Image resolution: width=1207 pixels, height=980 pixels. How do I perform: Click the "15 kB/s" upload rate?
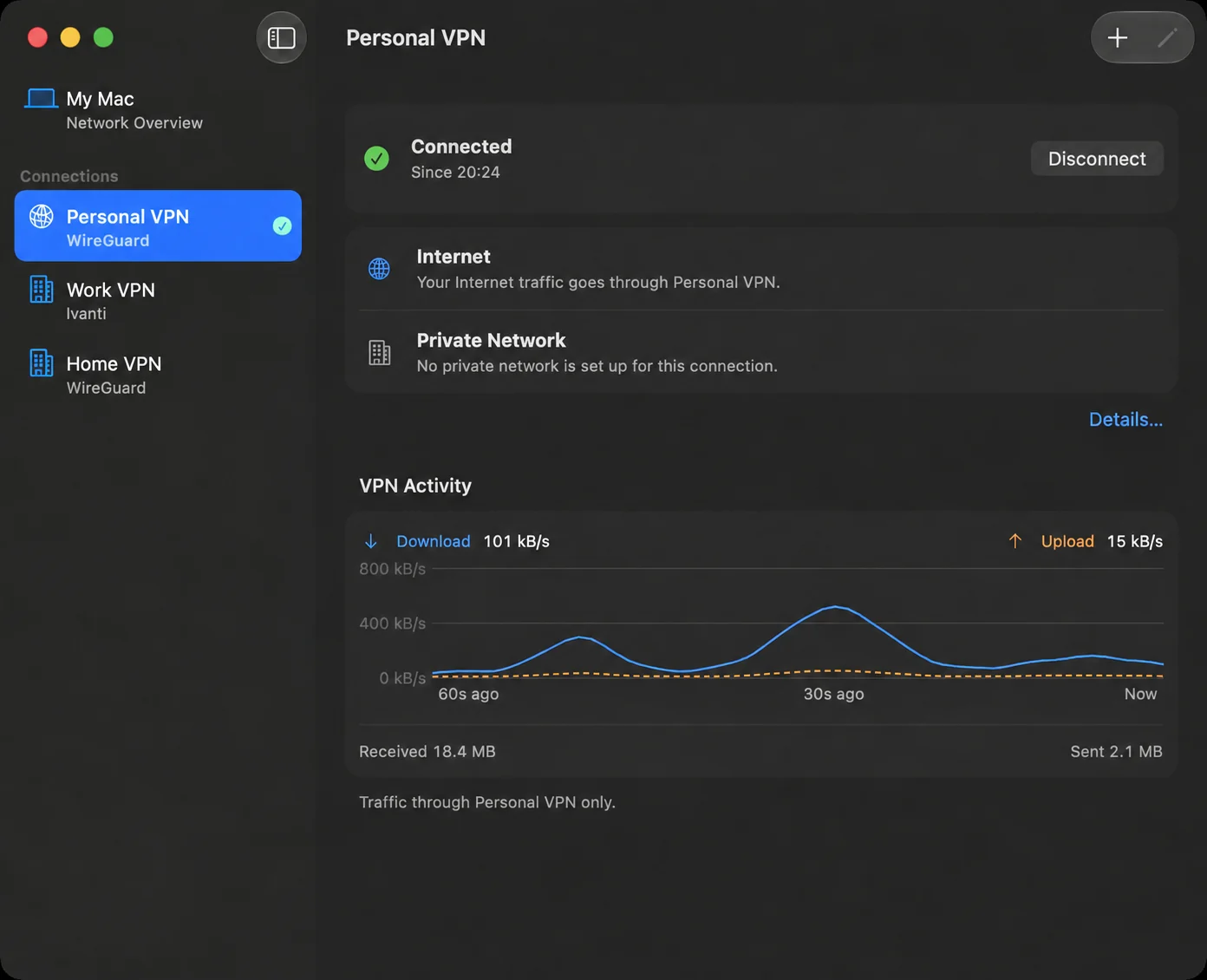coord(1135,541)
